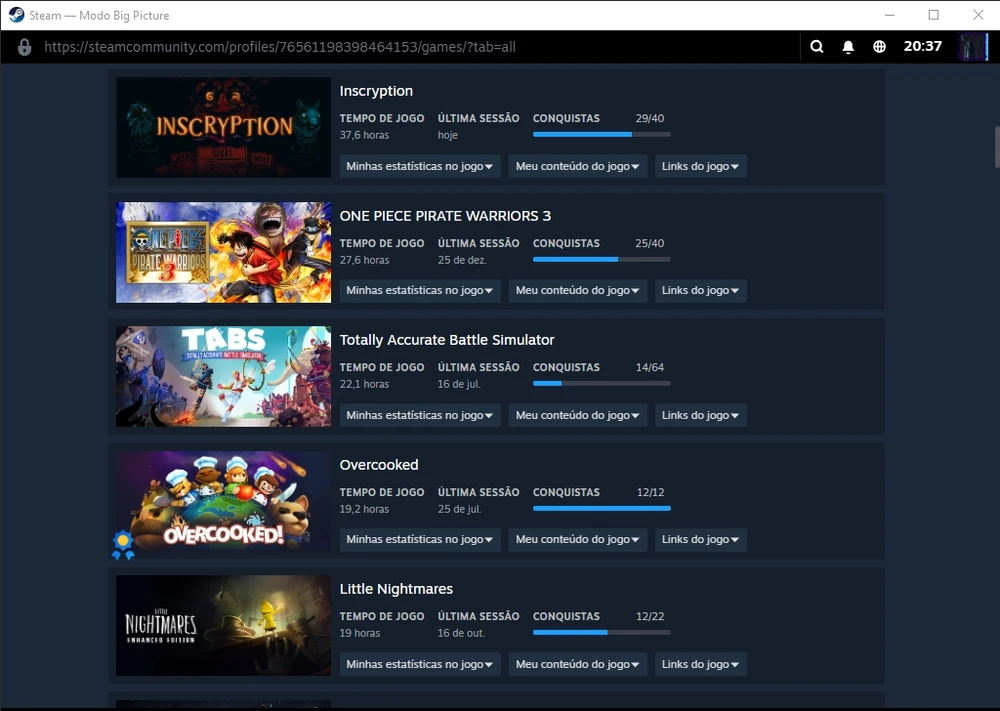This screenshot has width=1000, height=711.
Task: Click the vertical scrollbar thumb
Action: click(x=996, y=146)
